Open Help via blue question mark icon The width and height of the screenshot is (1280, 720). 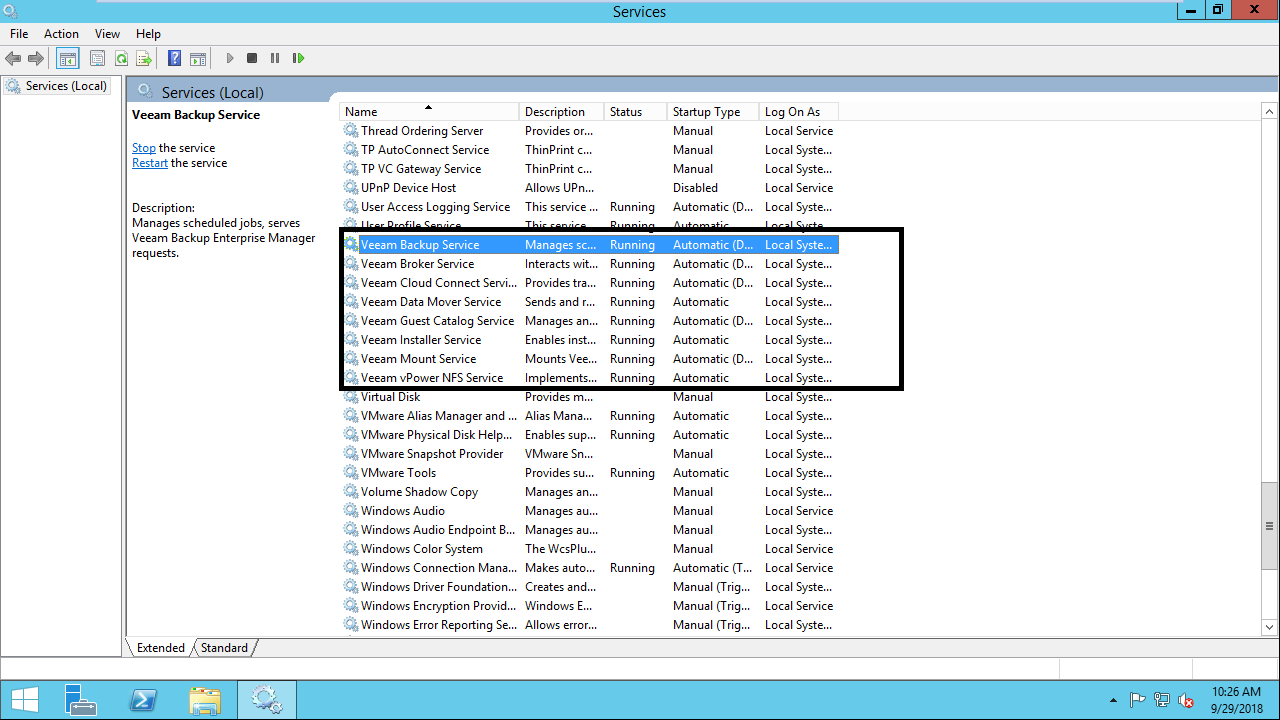tap(174, 59)
